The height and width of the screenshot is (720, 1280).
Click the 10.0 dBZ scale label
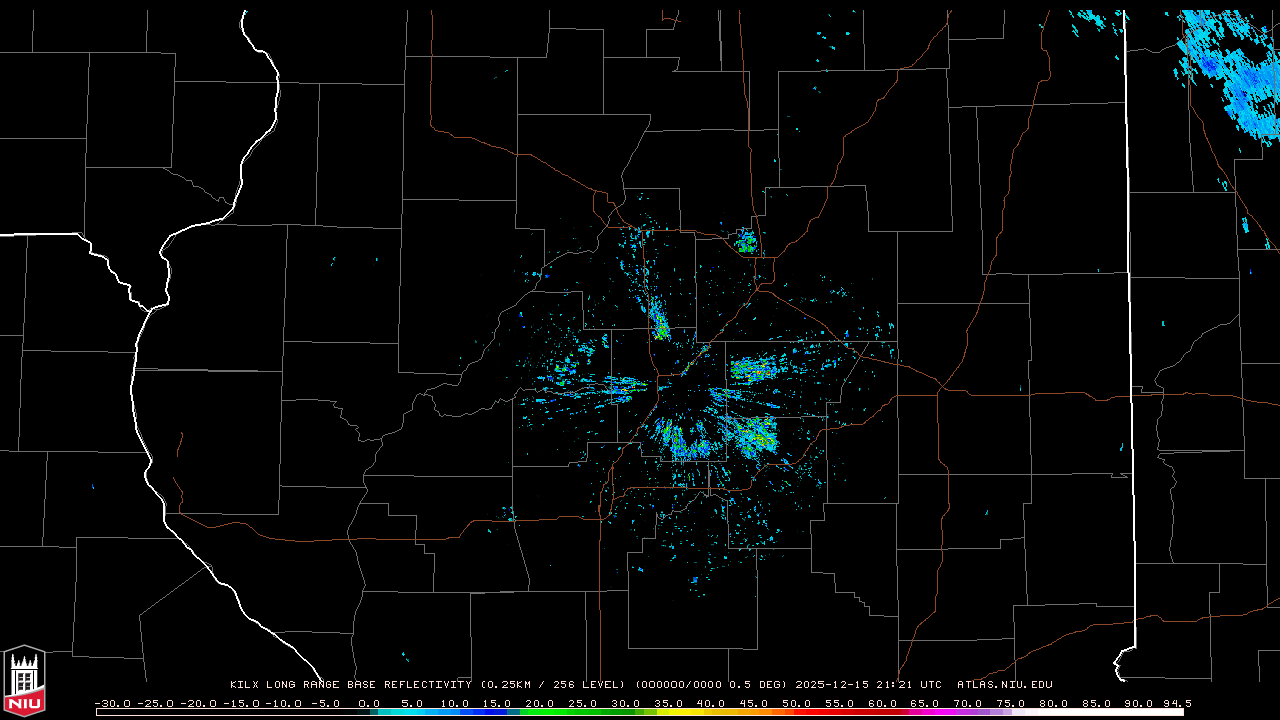pos(455,703)
